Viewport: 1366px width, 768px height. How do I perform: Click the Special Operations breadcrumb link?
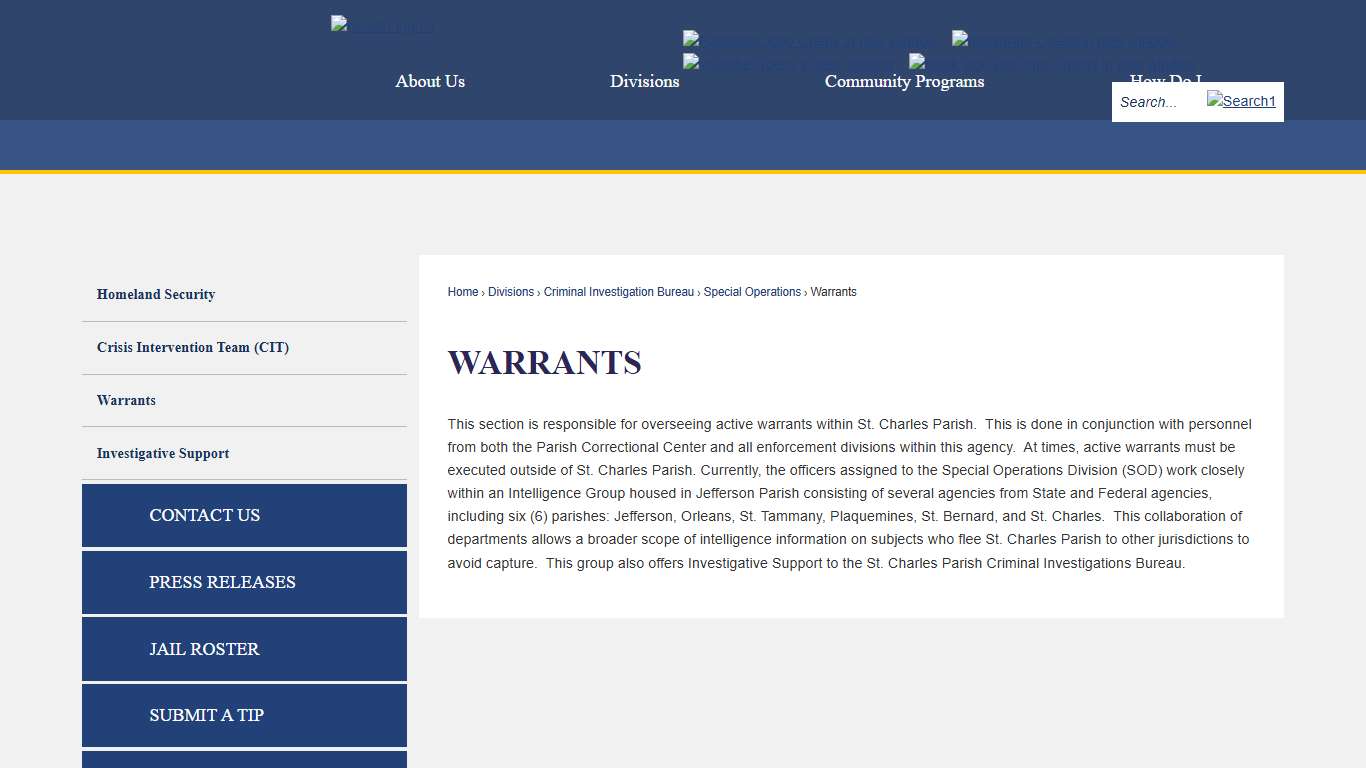[x=752, y=291]
